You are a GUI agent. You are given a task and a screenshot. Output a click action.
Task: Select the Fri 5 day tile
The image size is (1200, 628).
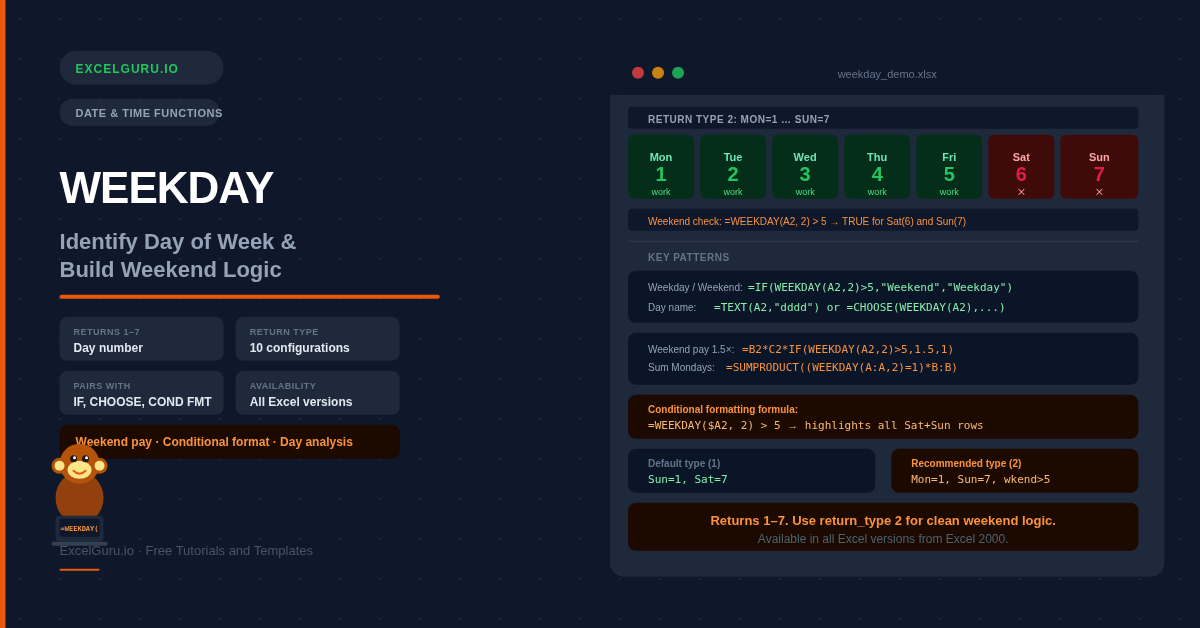point(949,167)
